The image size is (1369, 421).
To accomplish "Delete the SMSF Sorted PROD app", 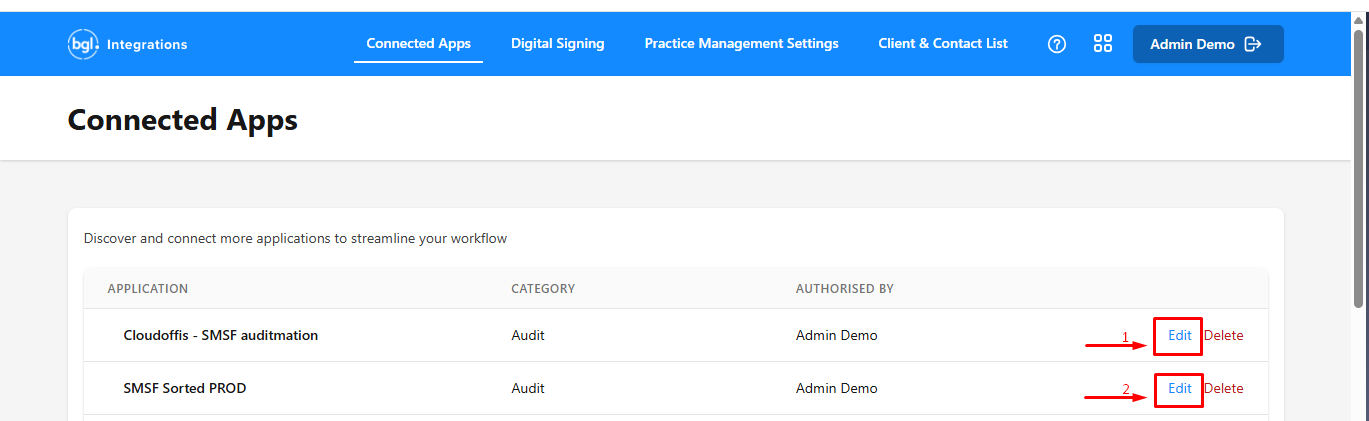I will (1224, 389).
